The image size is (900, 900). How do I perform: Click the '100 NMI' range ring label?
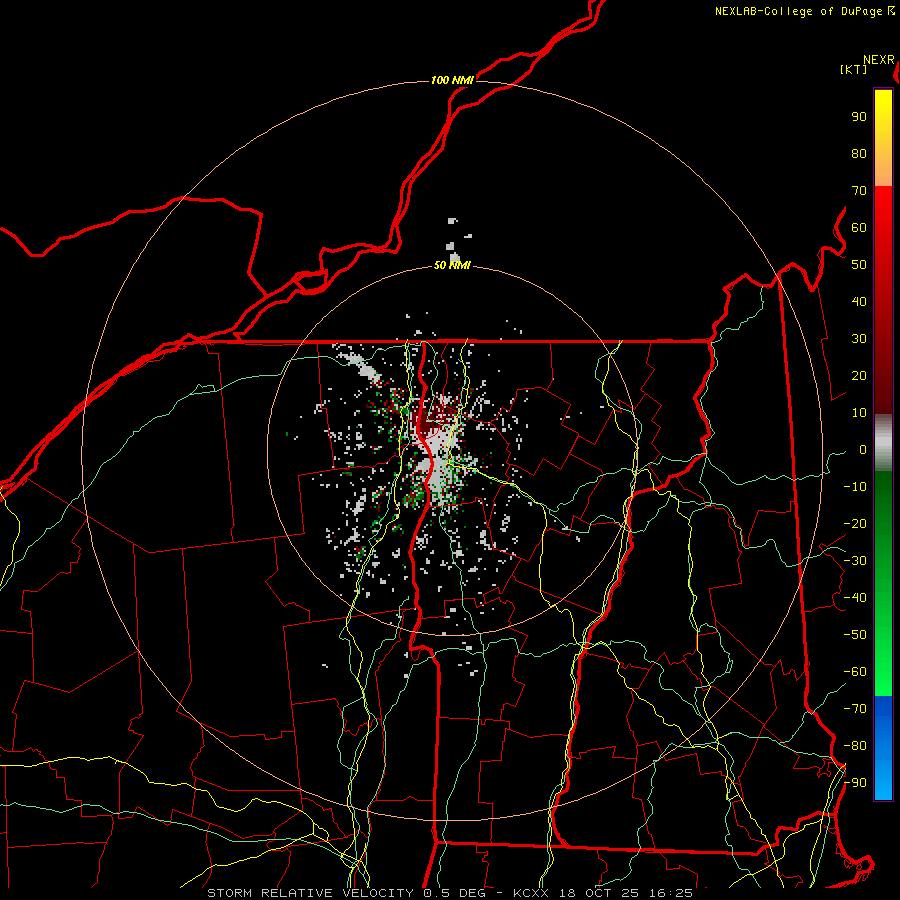452,80
